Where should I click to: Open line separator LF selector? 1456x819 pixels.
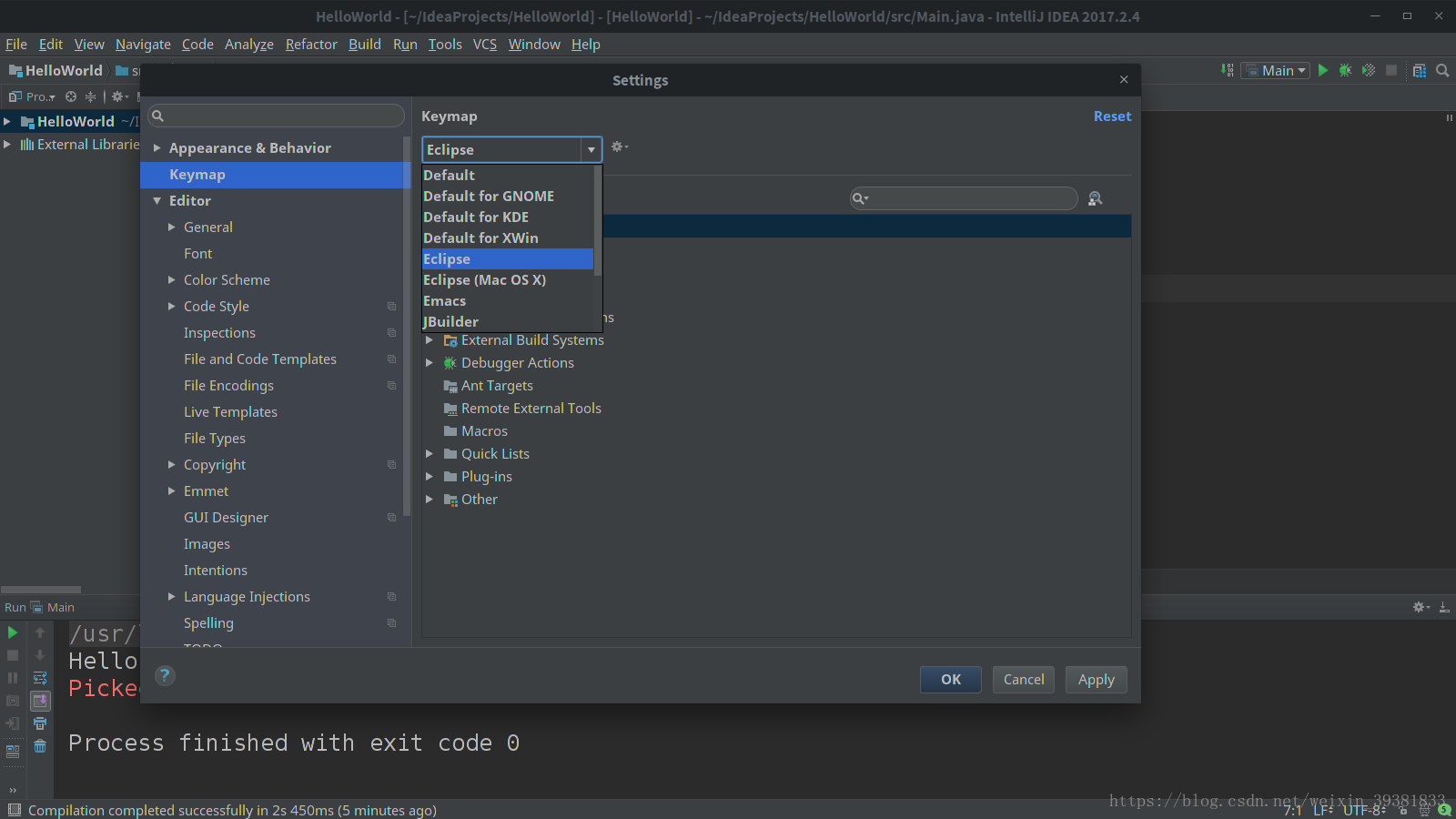(1323, 810)
